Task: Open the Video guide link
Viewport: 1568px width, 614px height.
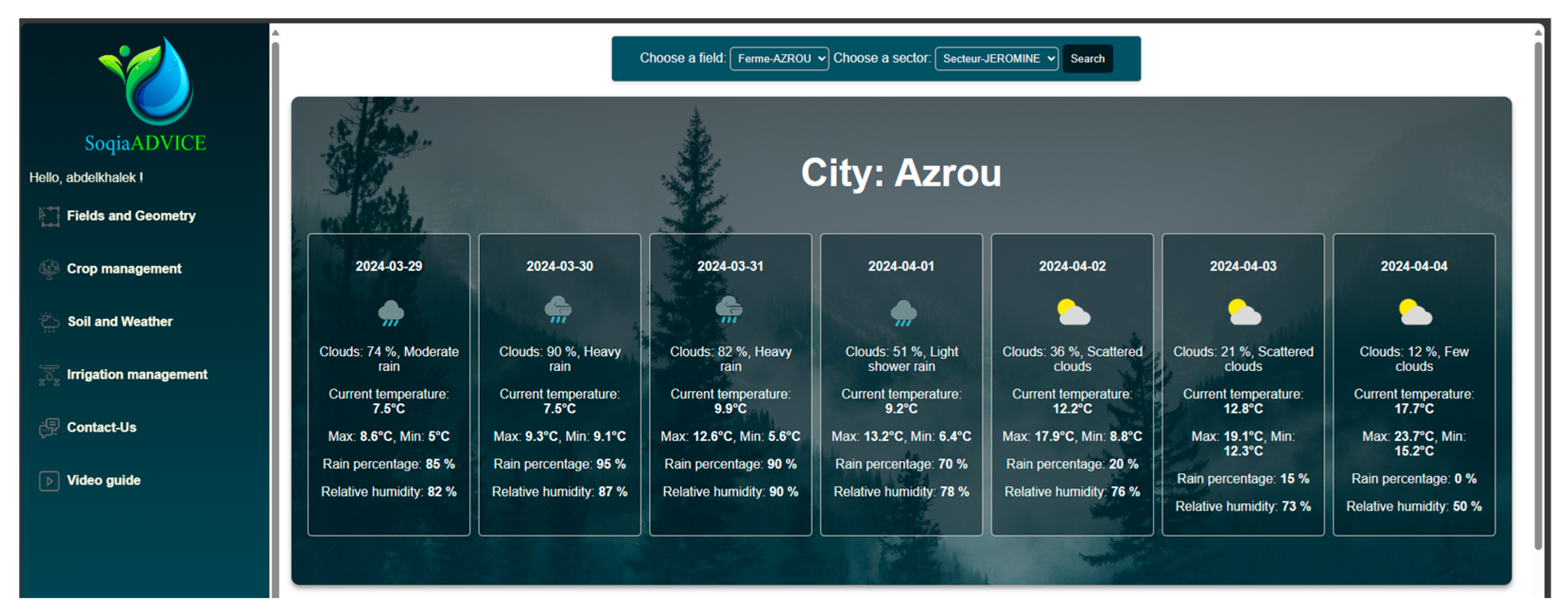Action: coord(104,480)
